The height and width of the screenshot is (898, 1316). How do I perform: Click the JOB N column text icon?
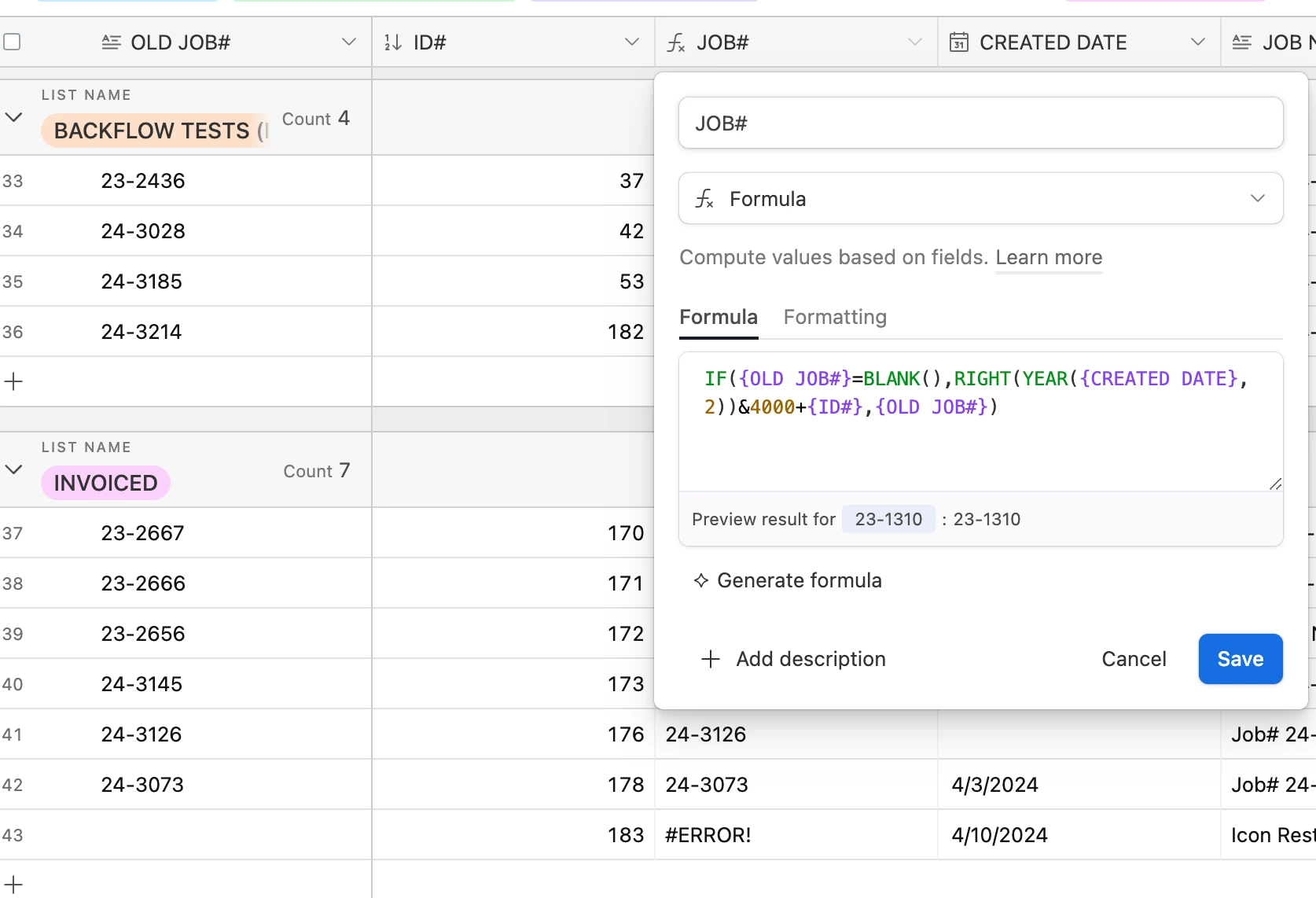1242,42
